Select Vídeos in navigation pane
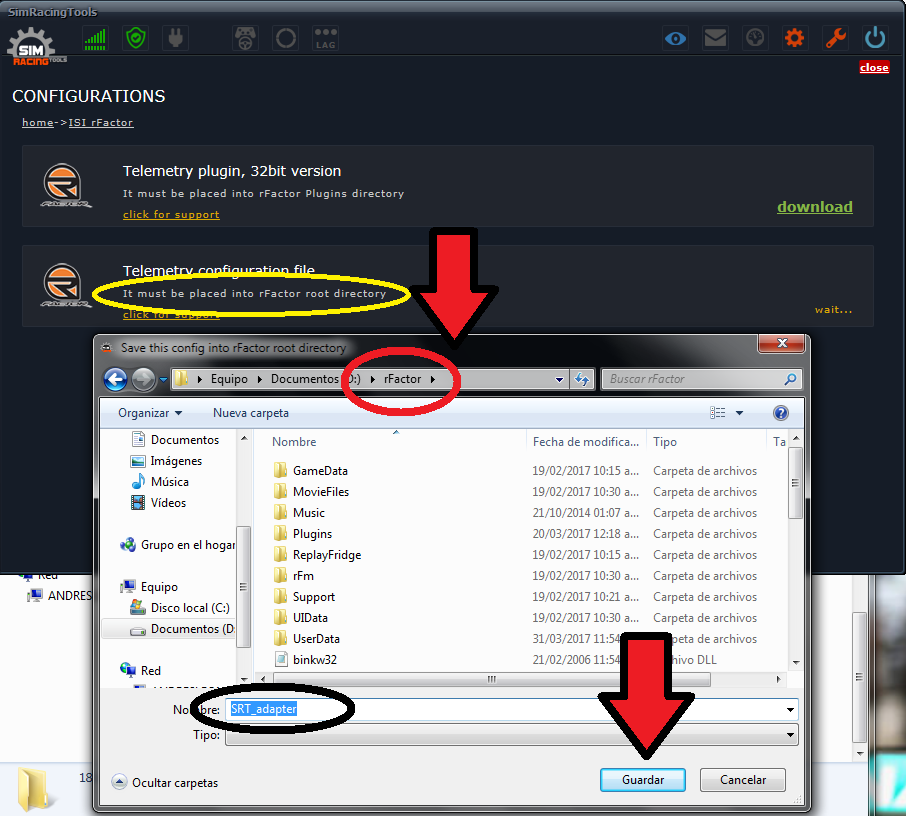This screenshot has width=906, height=816. click(x=159, y=503)
